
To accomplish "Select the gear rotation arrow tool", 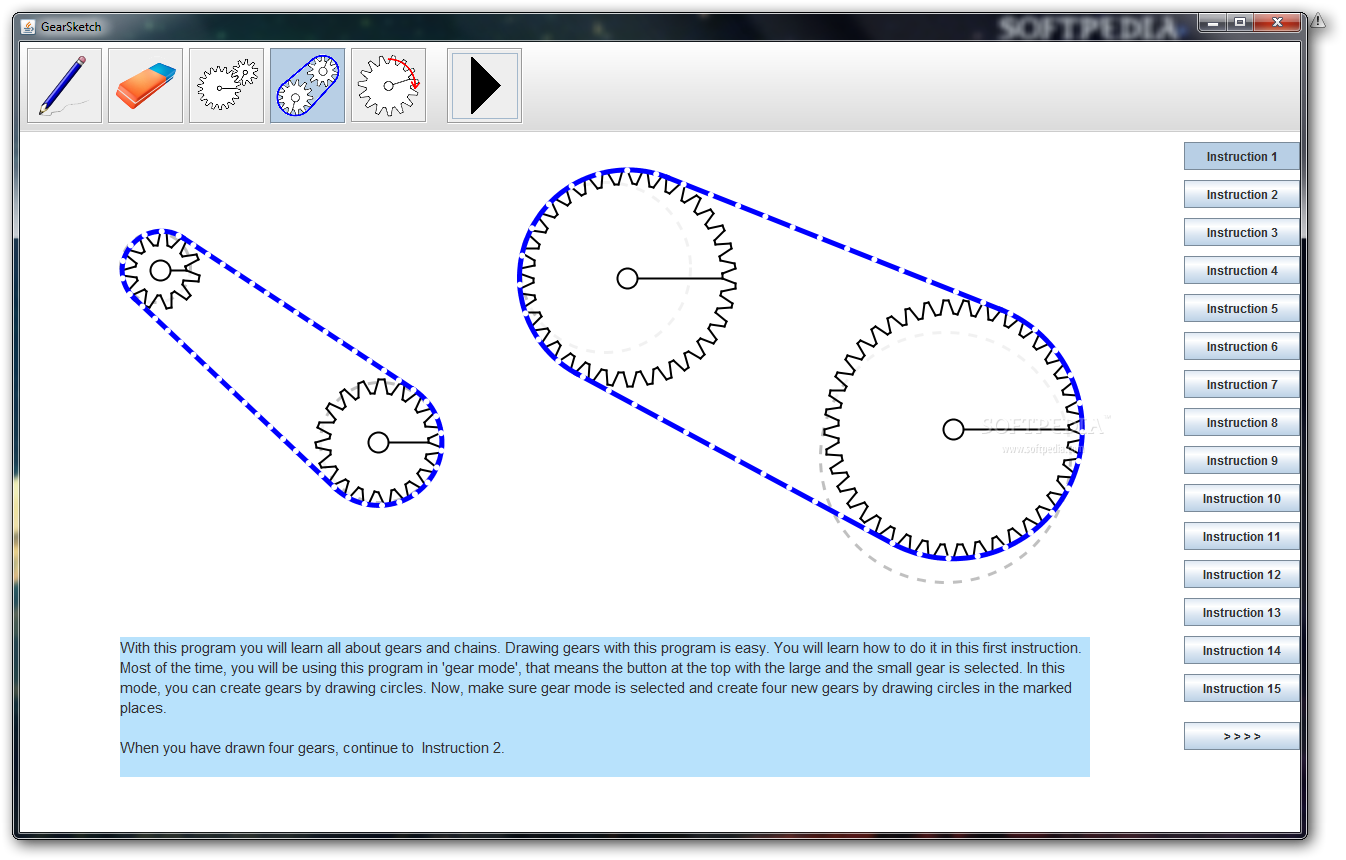I will (388, 86).
